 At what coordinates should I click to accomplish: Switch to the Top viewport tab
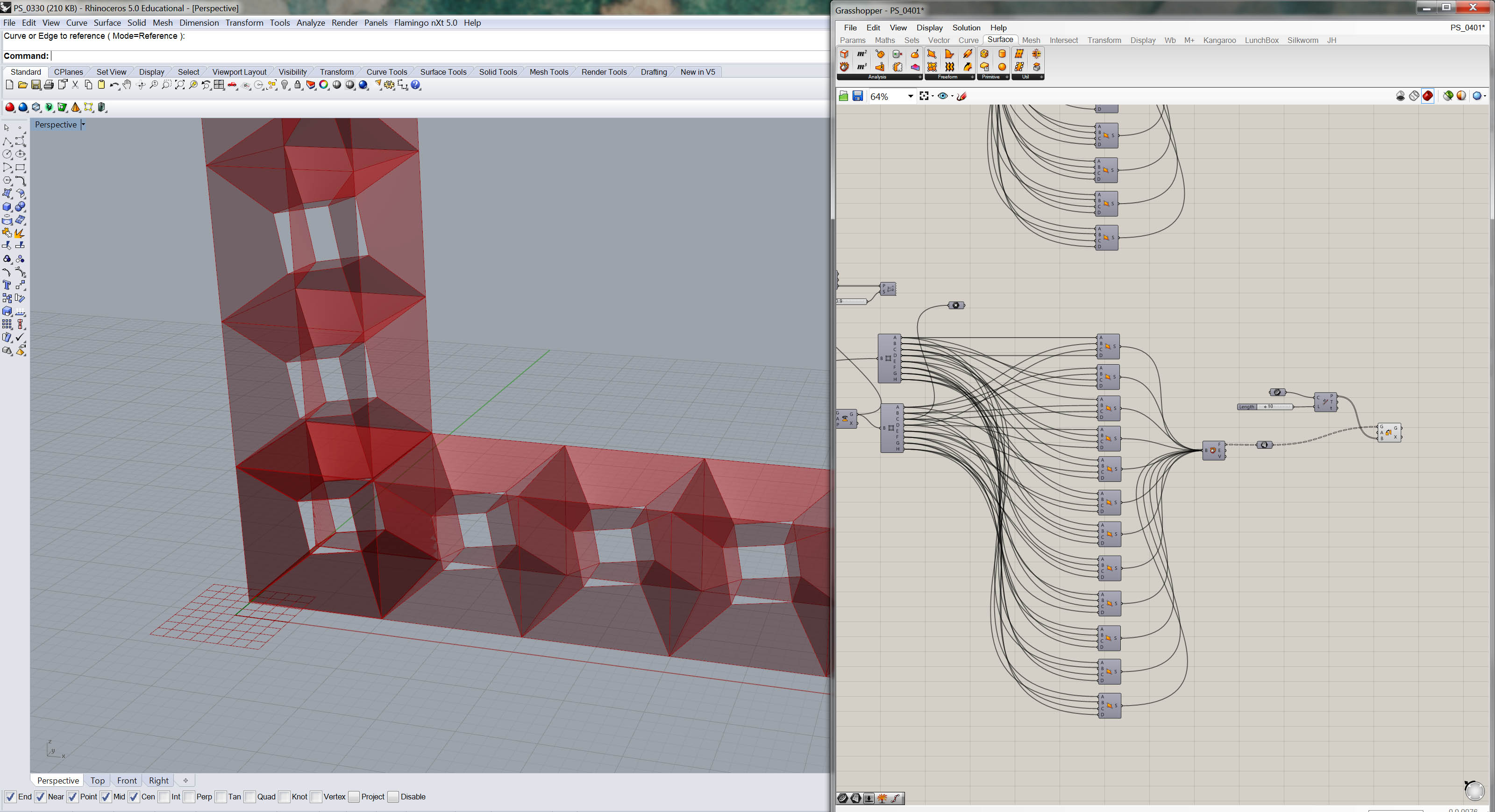(x=98, y=781)
